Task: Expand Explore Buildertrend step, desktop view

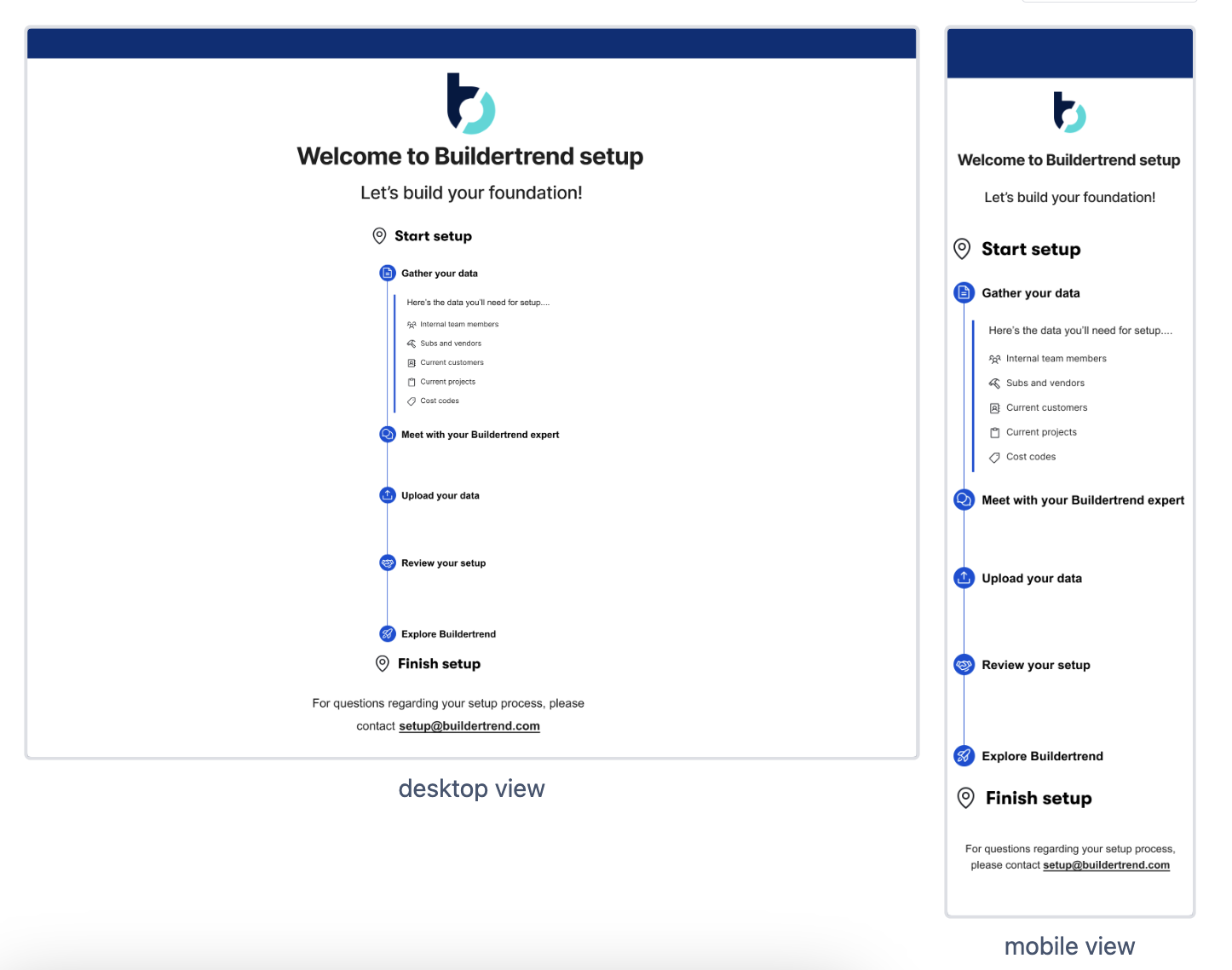Action: coord(449,634)
